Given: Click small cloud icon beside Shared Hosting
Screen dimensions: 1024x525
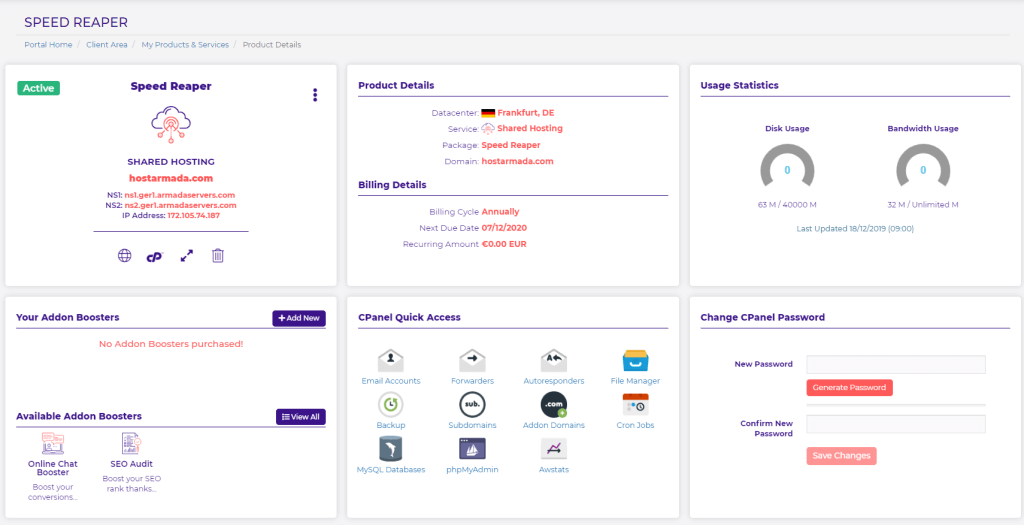Looking at the screenshot, I should (x=488, y=129).
